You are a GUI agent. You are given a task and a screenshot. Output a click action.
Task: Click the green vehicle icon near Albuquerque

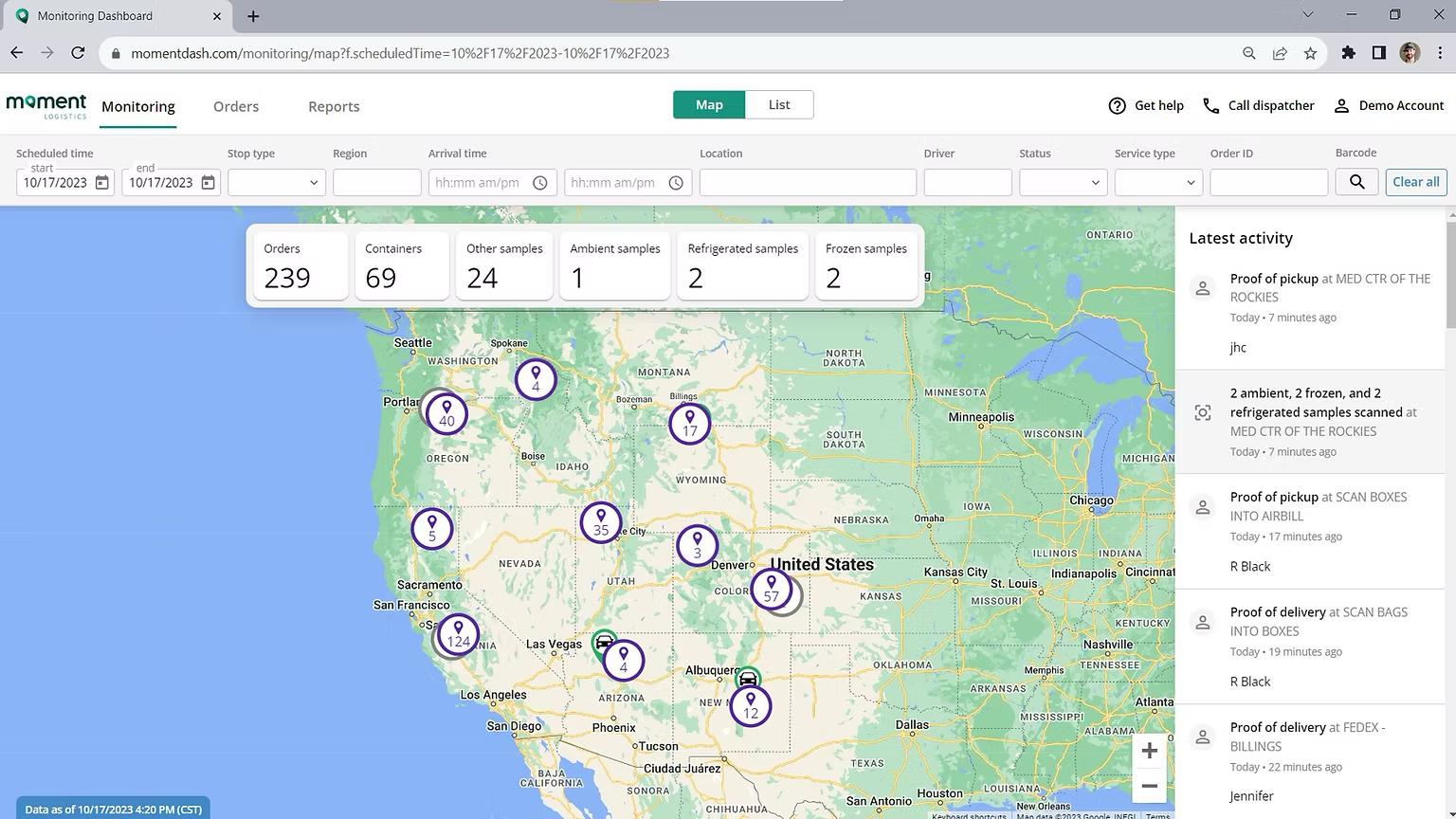click(748, 678)
